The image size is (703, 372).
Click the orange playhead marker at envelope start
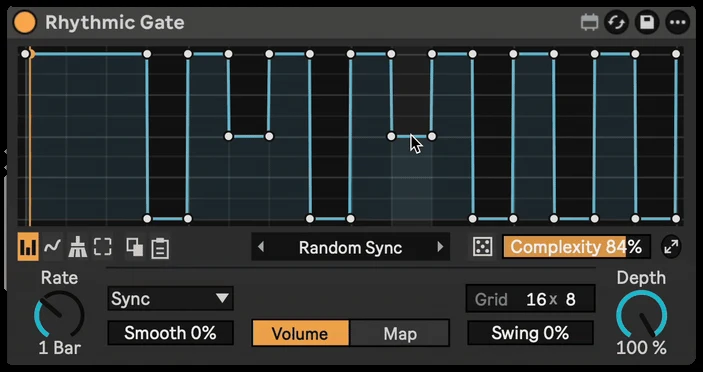[31, 54]
